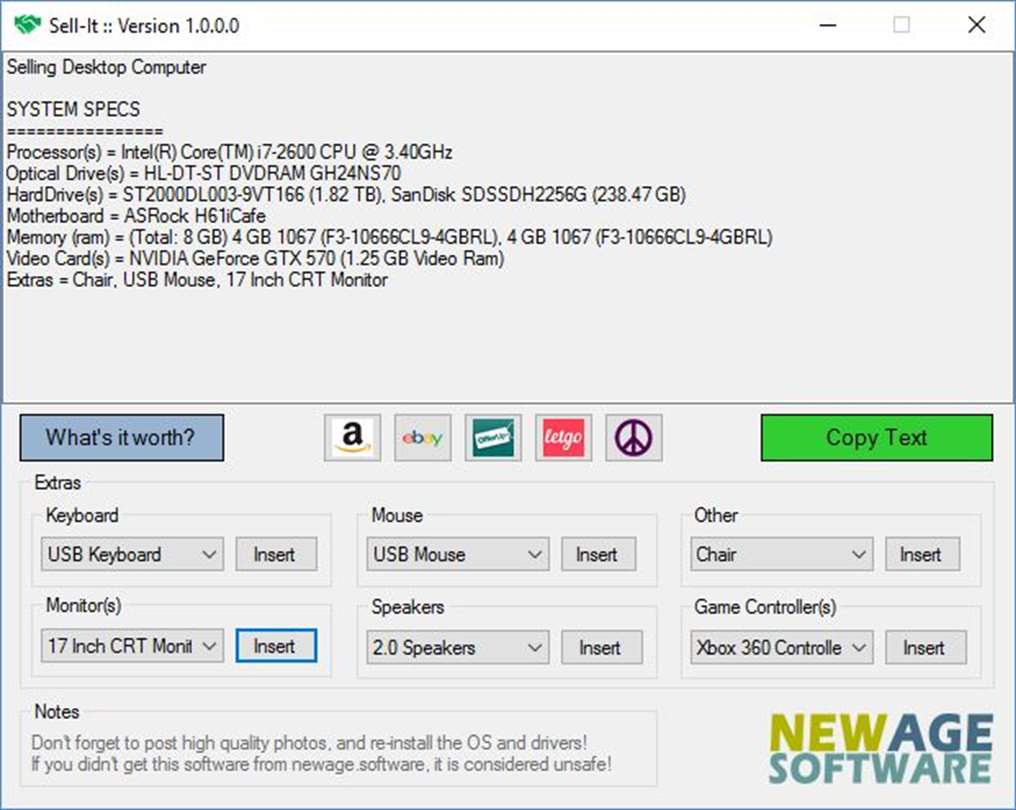Insert the Xbox 360 Controller extra
1016x810 pixels.
pos(926,647)
